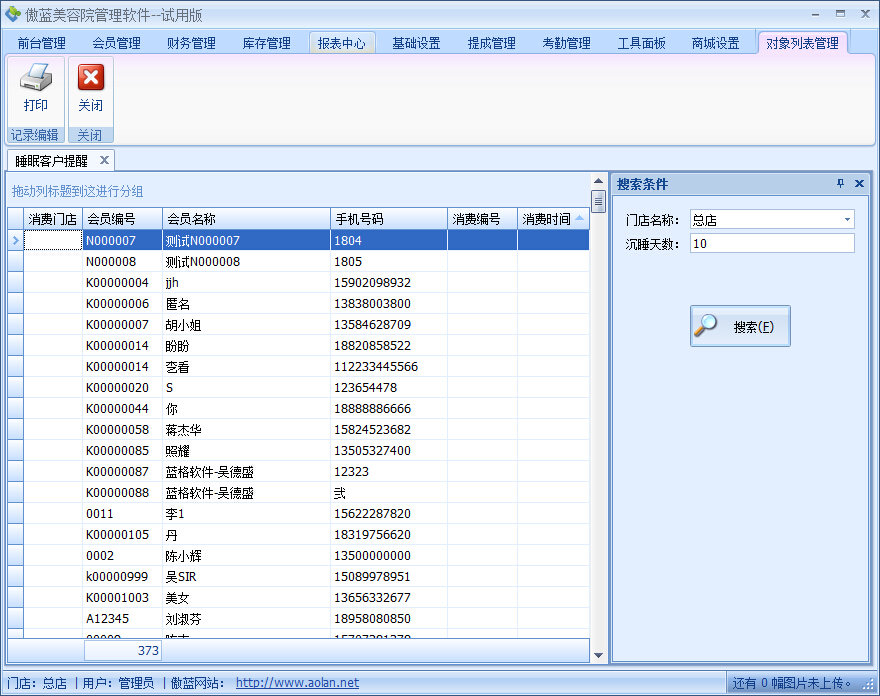The height and width of the screenshot is (696, 880).
Task: Click the red Close (关闭) icon
Action: 91,80
